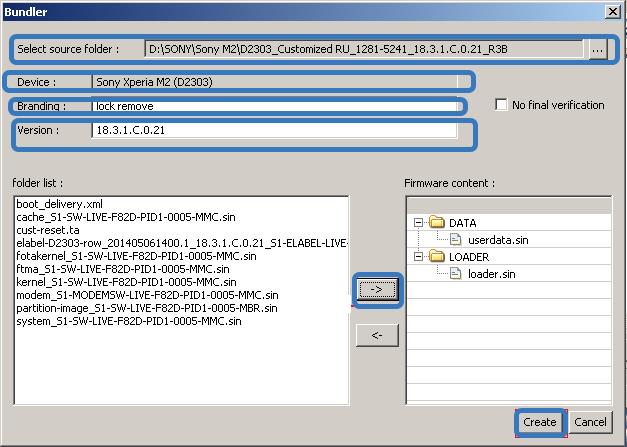Select the cache_S1-SW-LIVE sin file
This screenshot has height=447, width=627.
[x=126, y=217]
